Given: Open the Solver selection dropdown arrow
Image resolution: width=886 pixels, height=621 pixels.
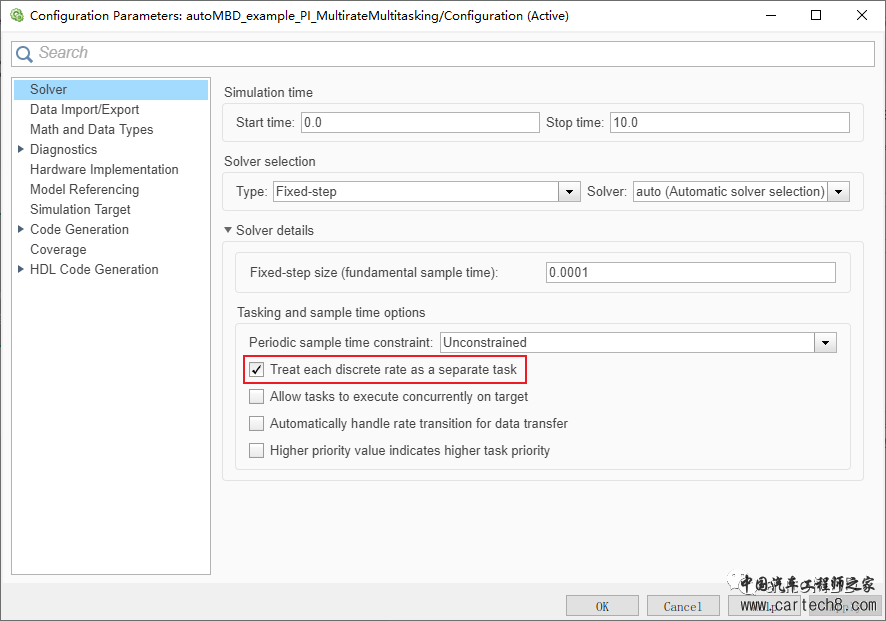Looking at the screenshot, I should click(x=839, y=192).
